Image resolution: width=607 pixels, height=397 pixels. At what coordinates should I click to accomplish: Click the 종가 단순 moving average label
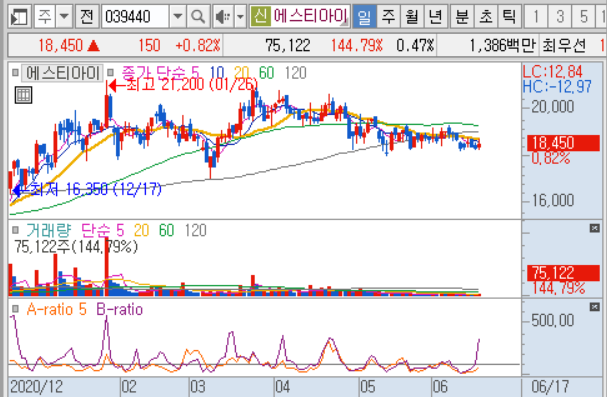pos(155,72)
